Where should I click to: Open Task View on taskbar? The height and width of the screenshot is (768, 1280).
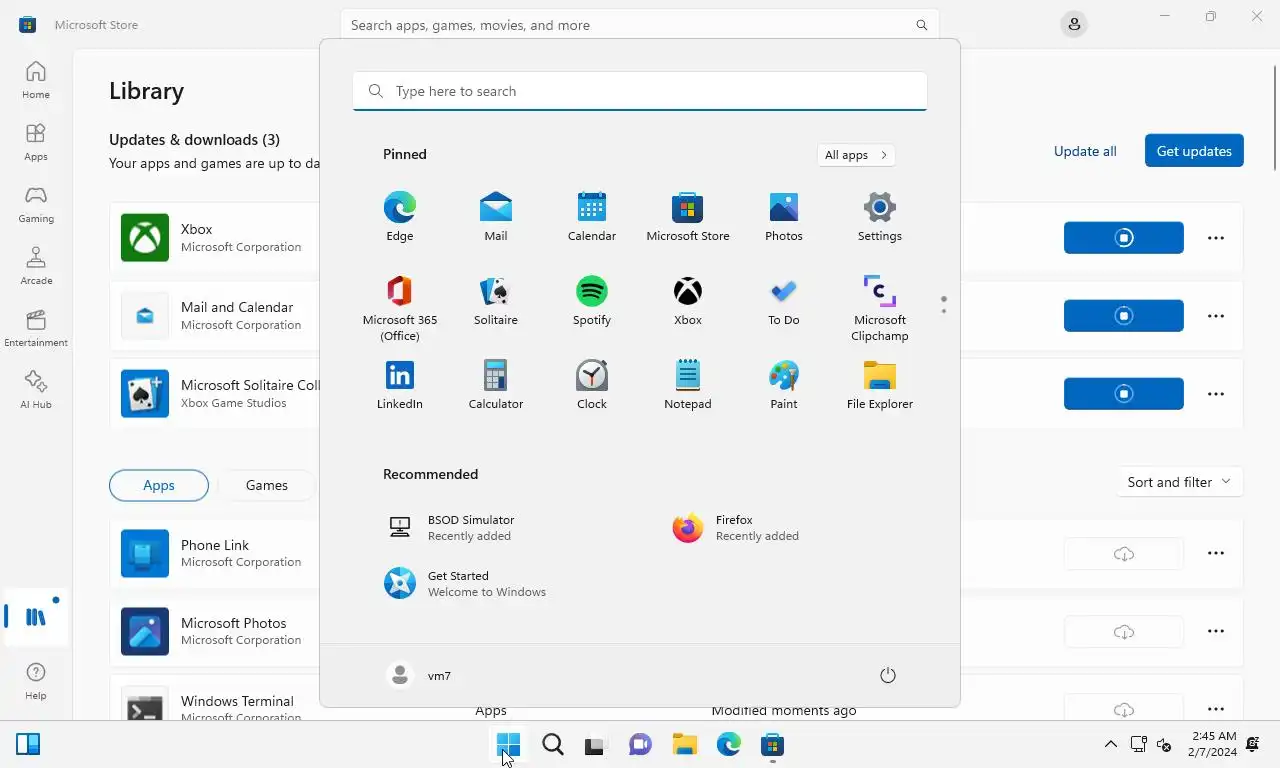pos(596,745)
